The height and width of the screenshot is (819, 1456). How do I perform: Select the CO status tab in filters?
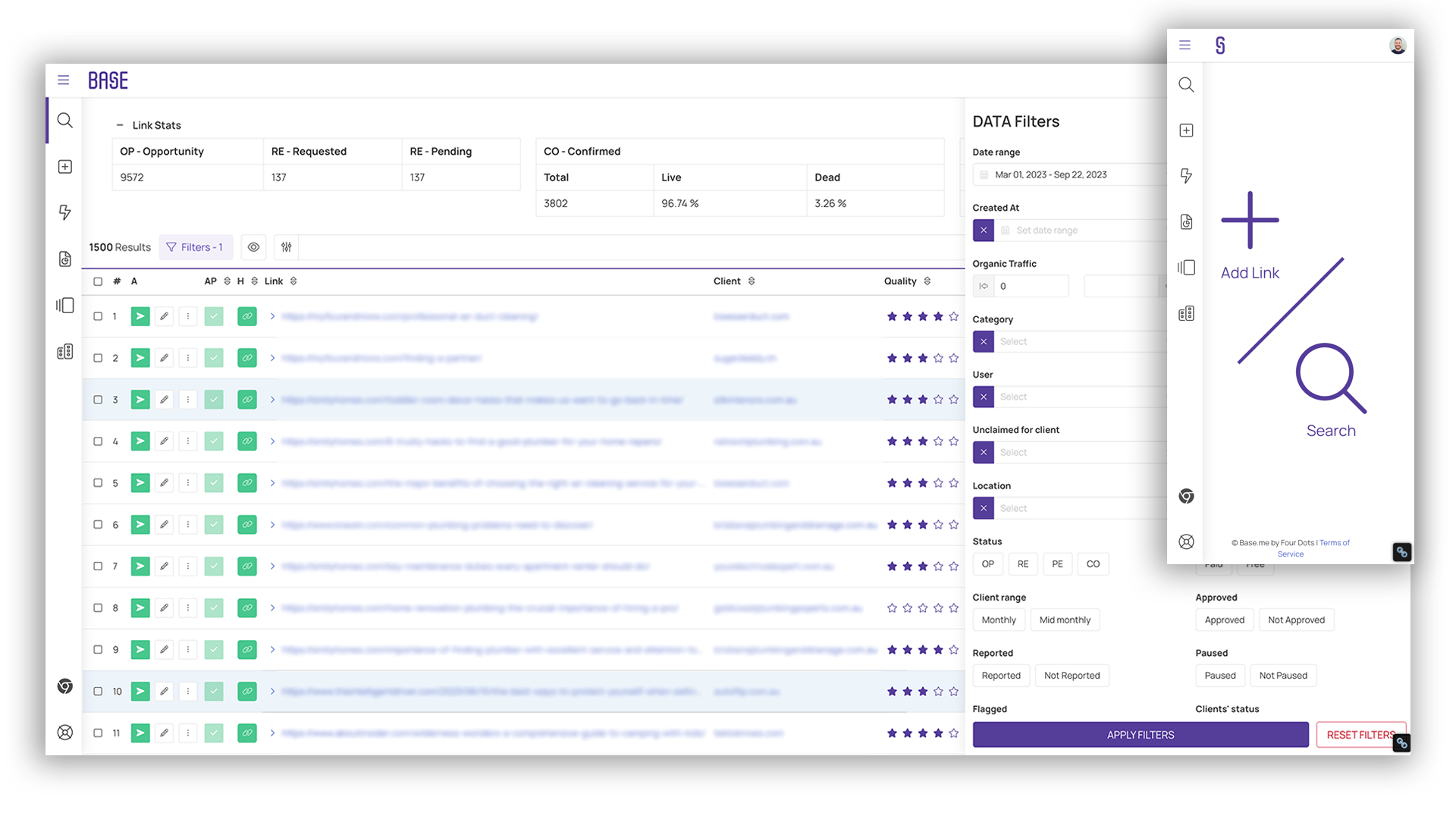coord(1093,564)
